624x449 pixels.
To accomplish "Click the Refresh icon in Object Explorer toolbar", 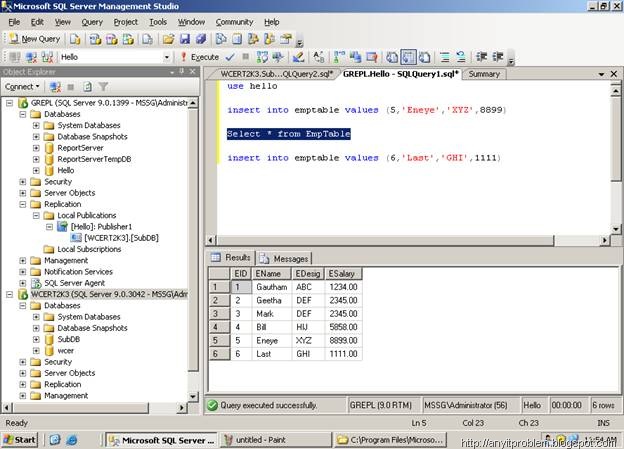I will point(87,86).
